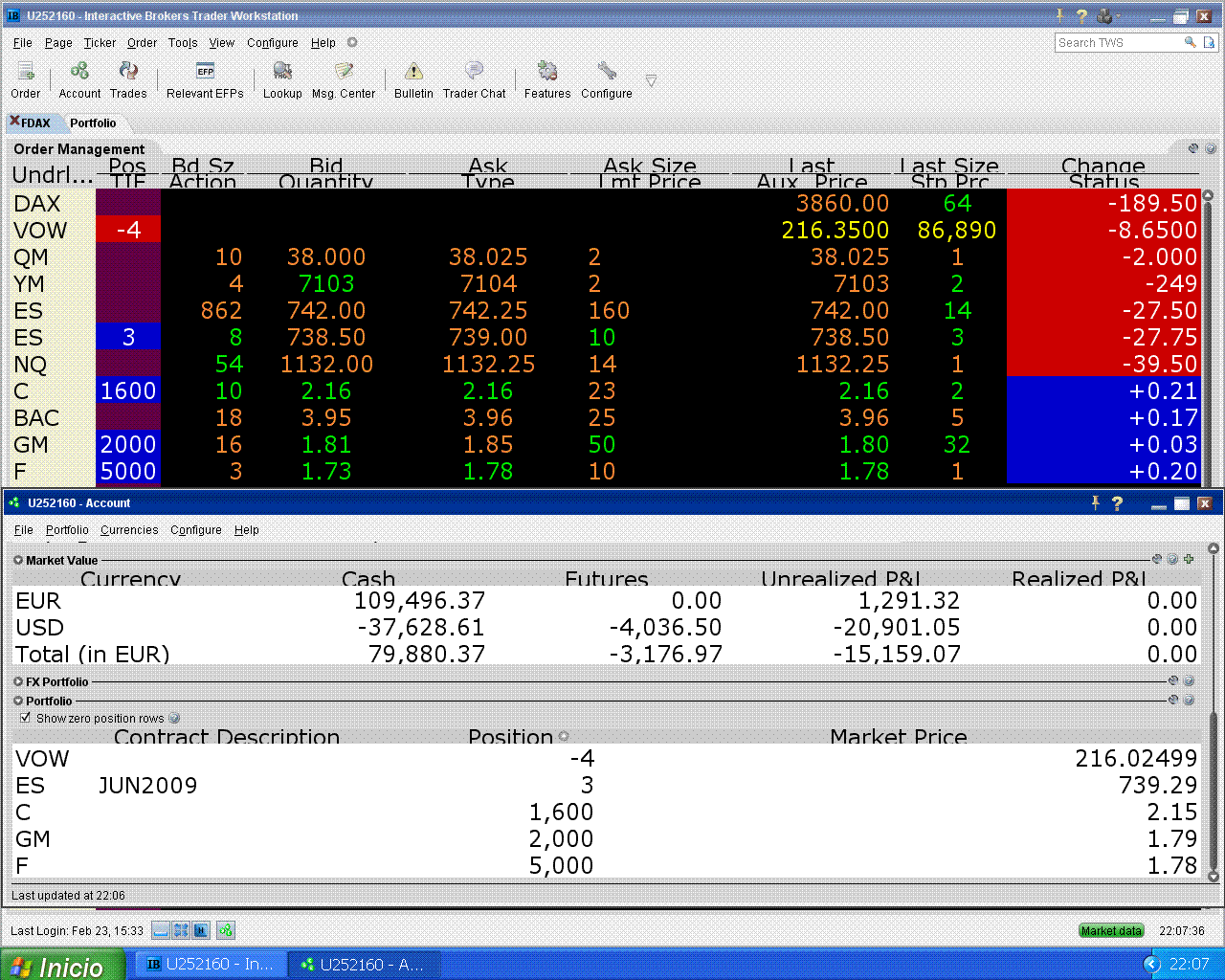The width and height of the screenshot is (1225, 980).
Task: Click the first blue icon after Last Login
Action: (161, 930)
